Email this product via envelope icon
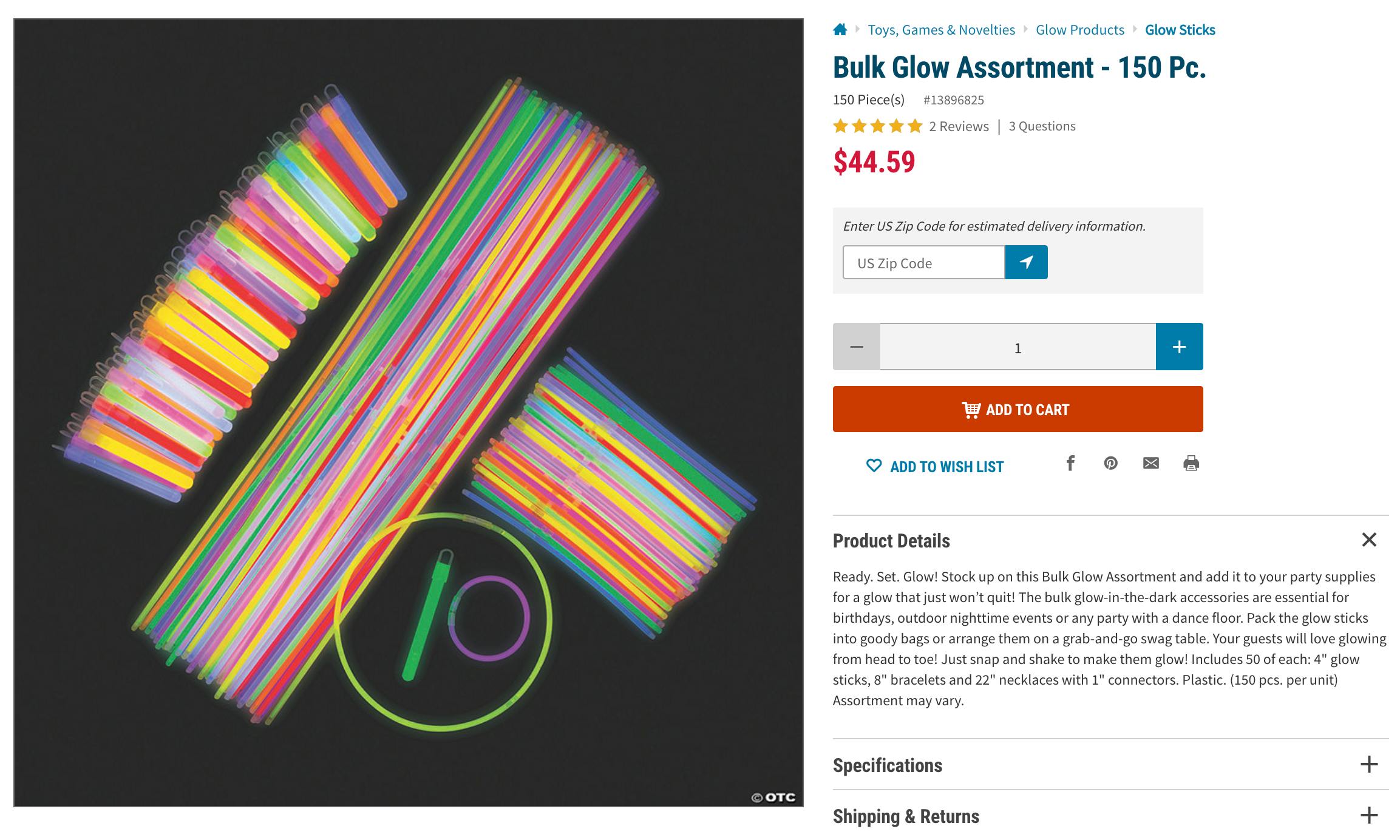 click(x=1150, y=464)
